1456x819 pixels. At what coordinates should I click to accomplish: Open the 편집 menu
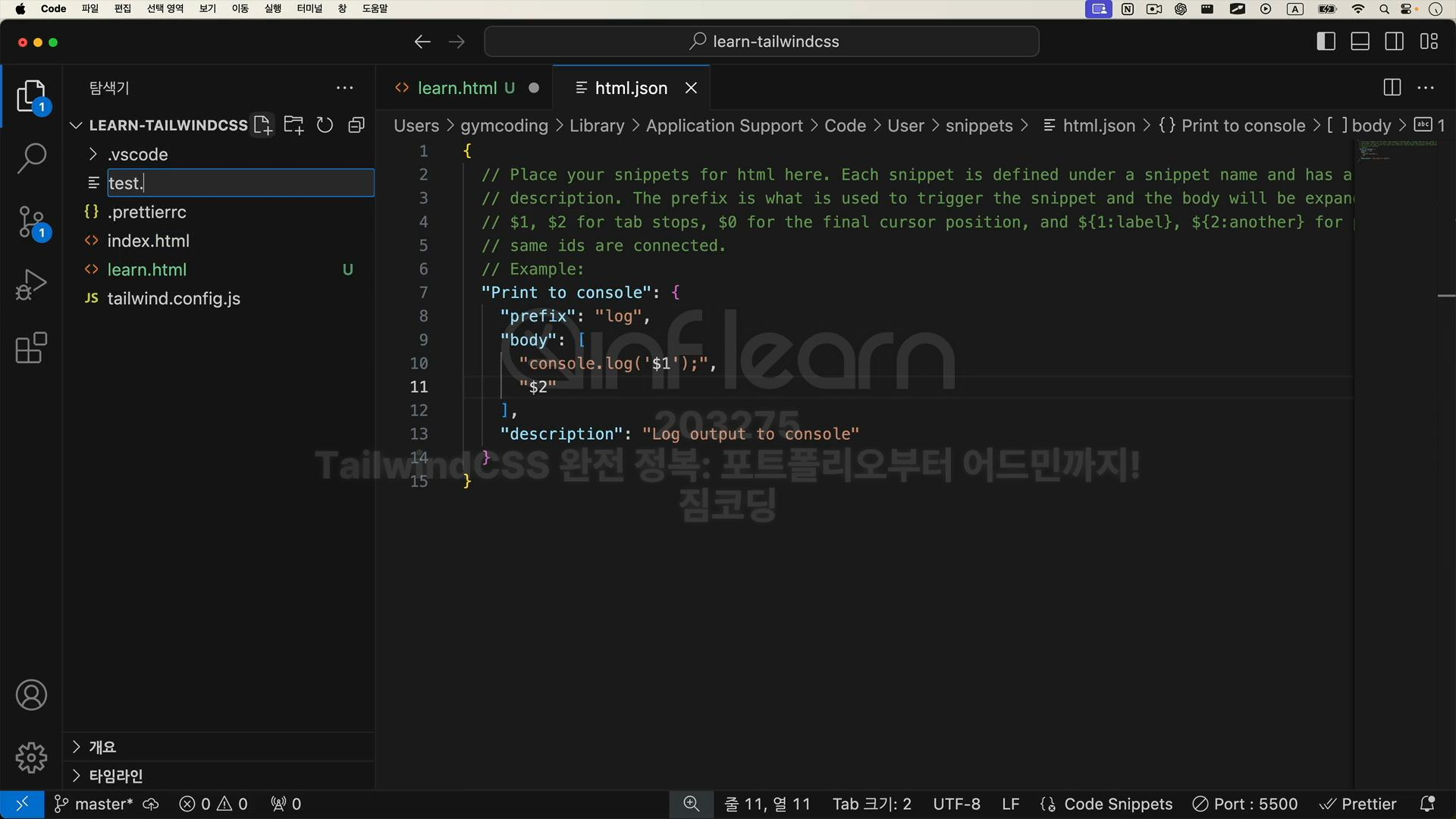[x=123, y=9]
